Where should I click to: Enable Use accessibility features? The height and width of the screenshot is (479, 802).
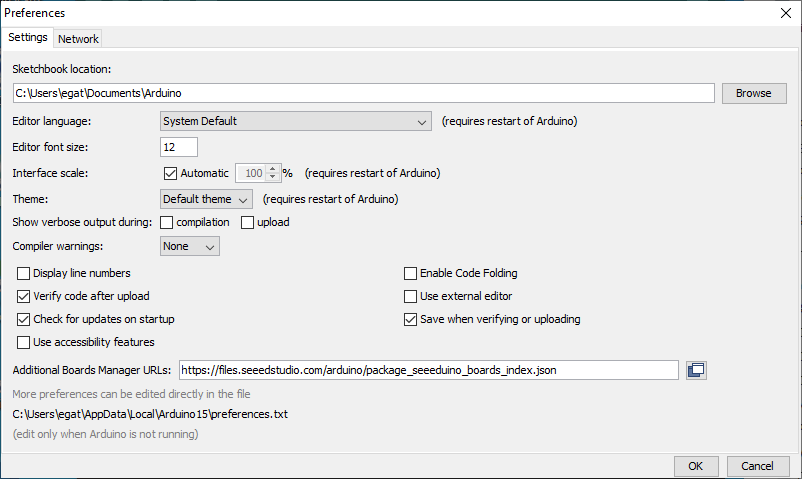point(24,342)
